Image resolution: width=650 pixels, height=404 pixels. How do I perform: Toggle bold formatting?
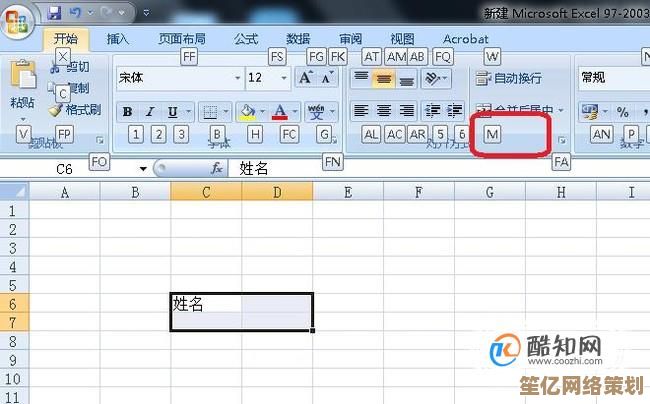point(127,111)
